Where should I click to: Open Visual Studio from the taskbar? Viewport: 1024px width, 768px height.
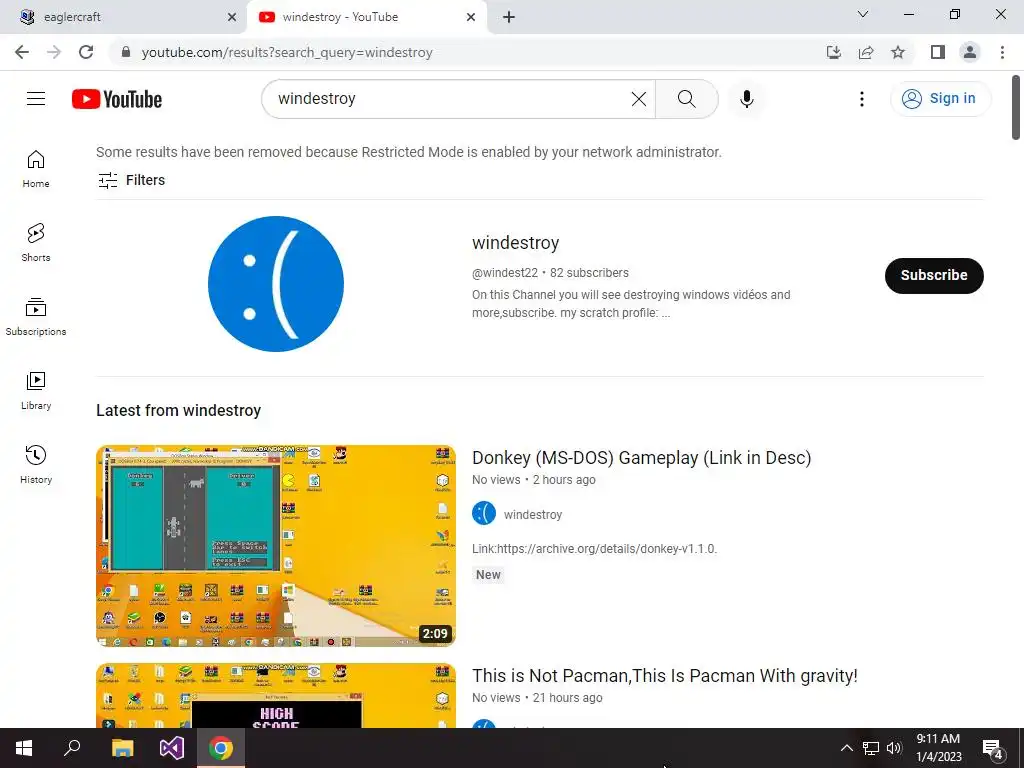172,748
